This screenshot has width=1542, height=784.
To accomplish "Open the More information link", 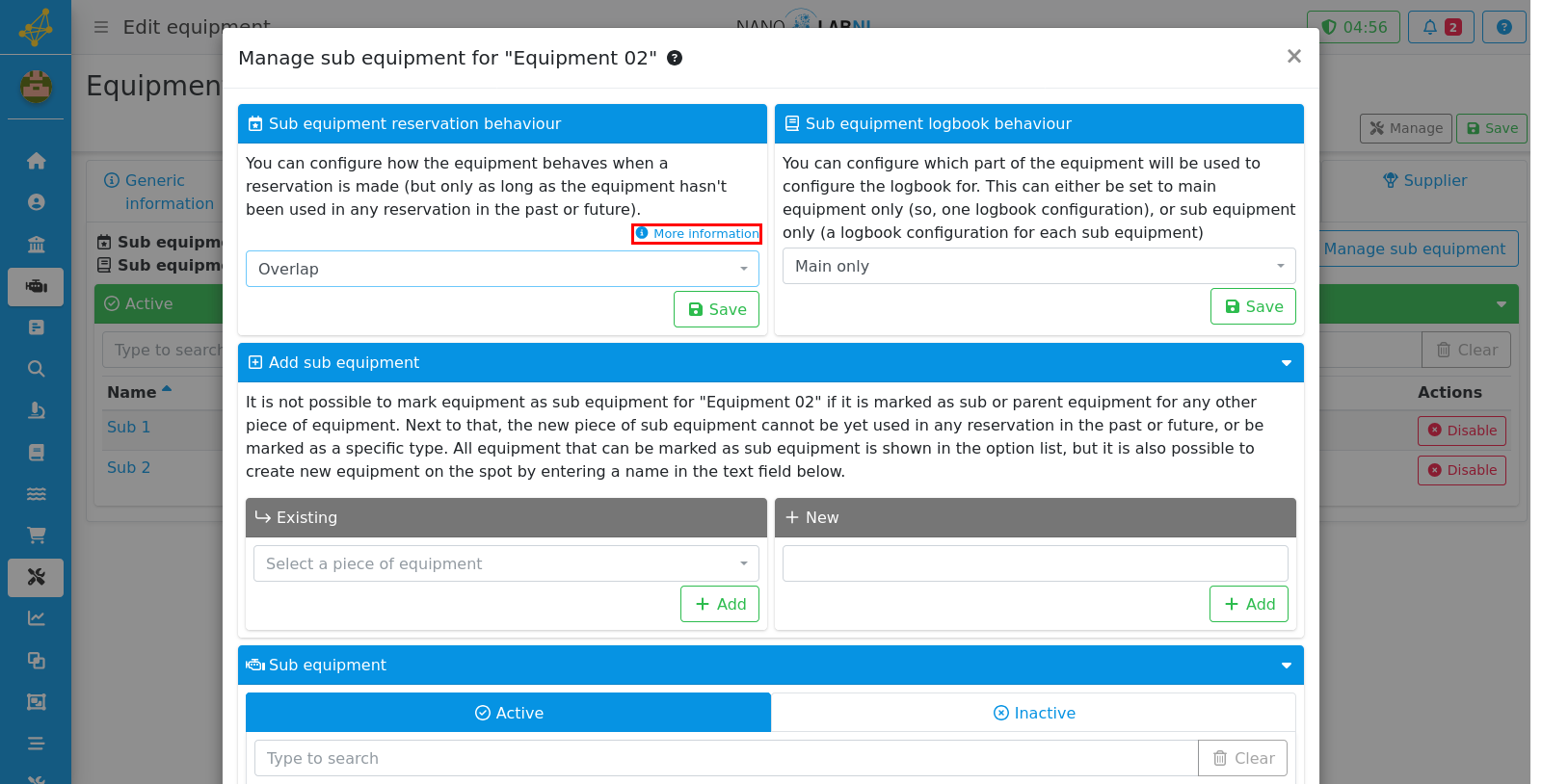I will [697, 234].
